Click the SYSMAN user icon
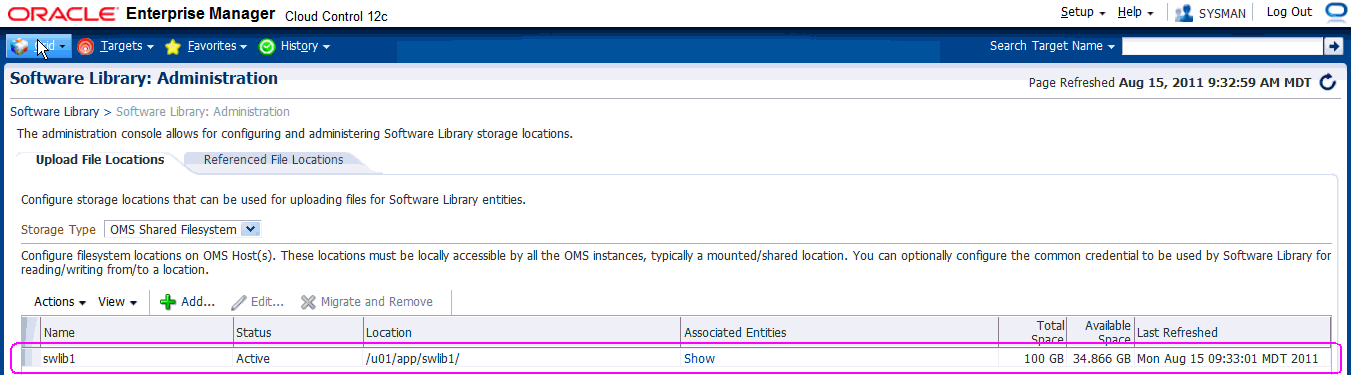The height and width of the screenshot is (375, 1351). click(x=1184, y=13)
